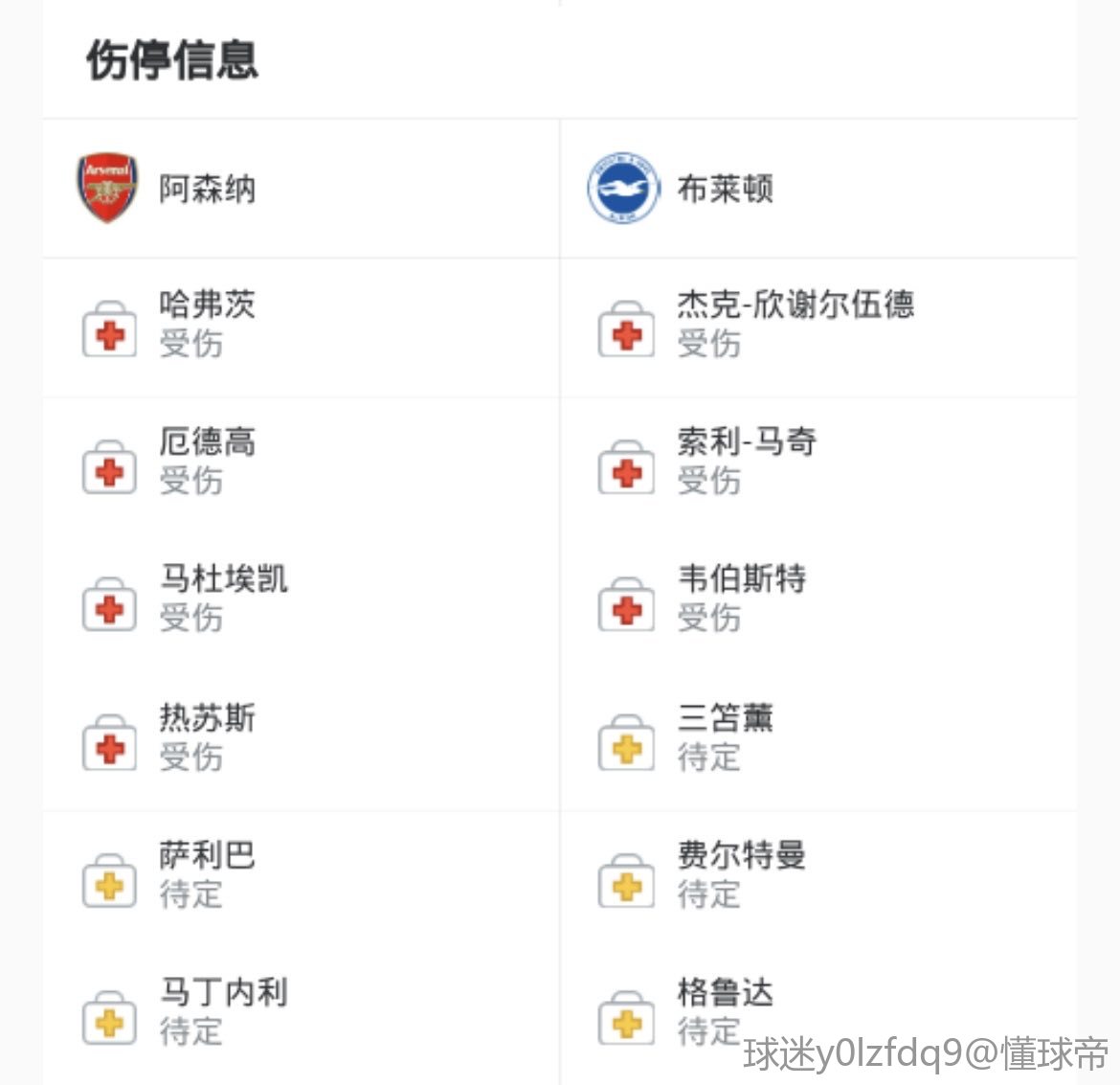Select player name 三笘薫
This screenshot has width=1120, height=1085.
pyautogui.click(x=725, y=717)
